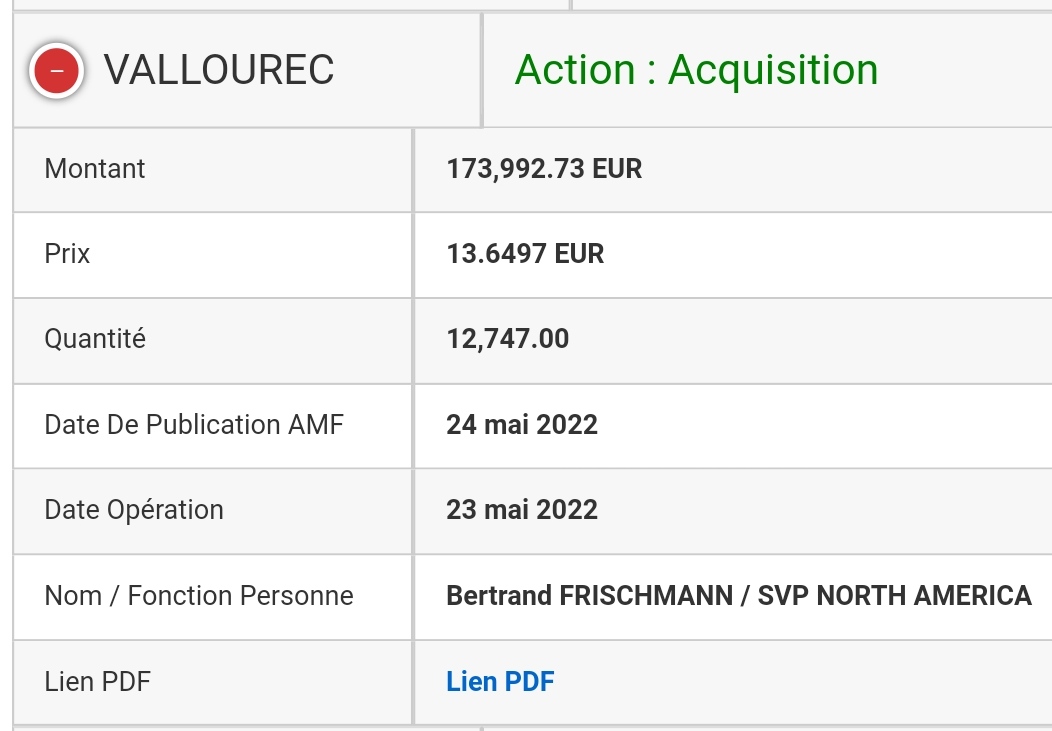1052x731 pixels.
Task: Click the Date Opération label
Action: click(x=134, y=510)
